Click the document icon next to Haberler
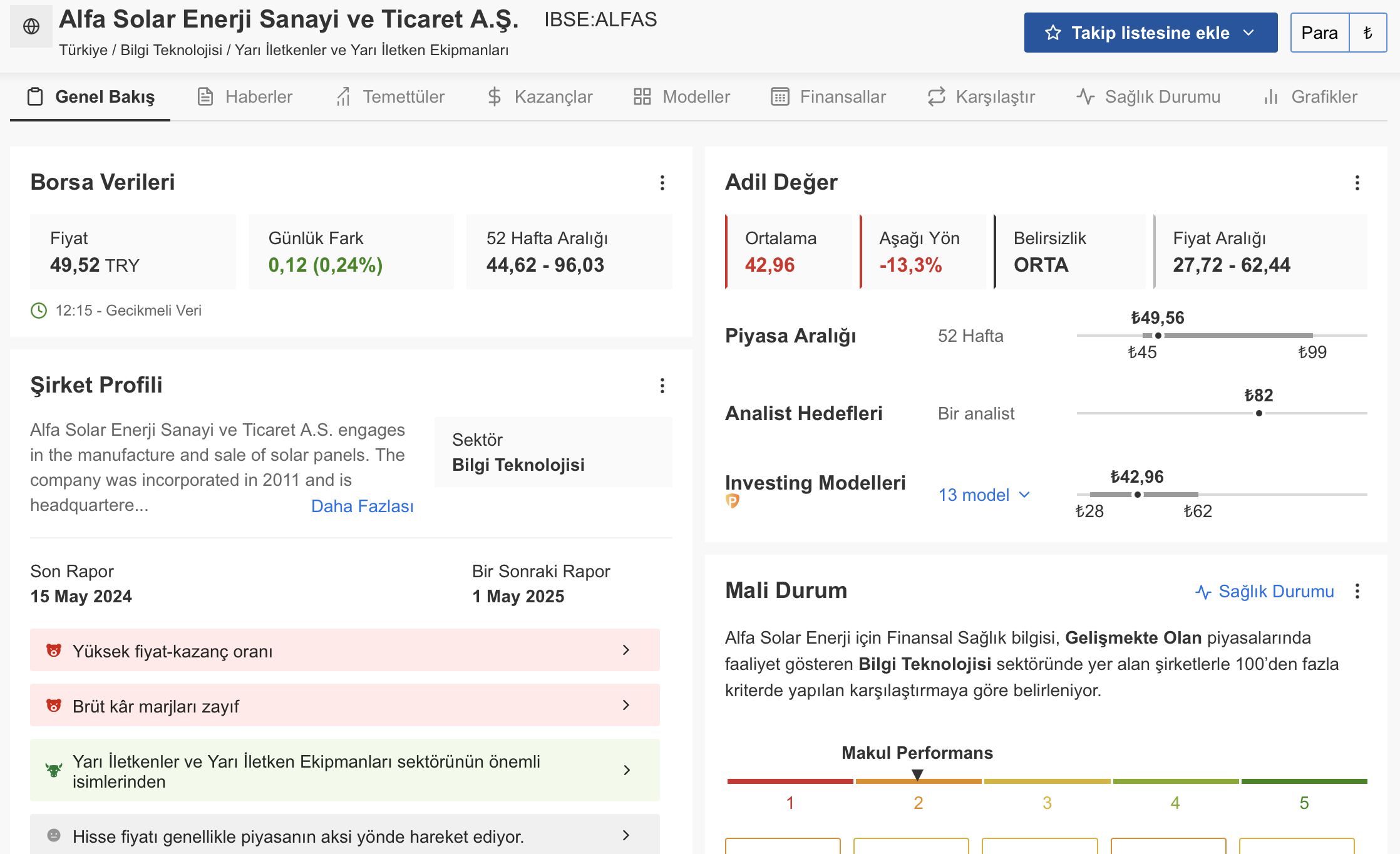The image size is (1400, 854). click(205, 96)
